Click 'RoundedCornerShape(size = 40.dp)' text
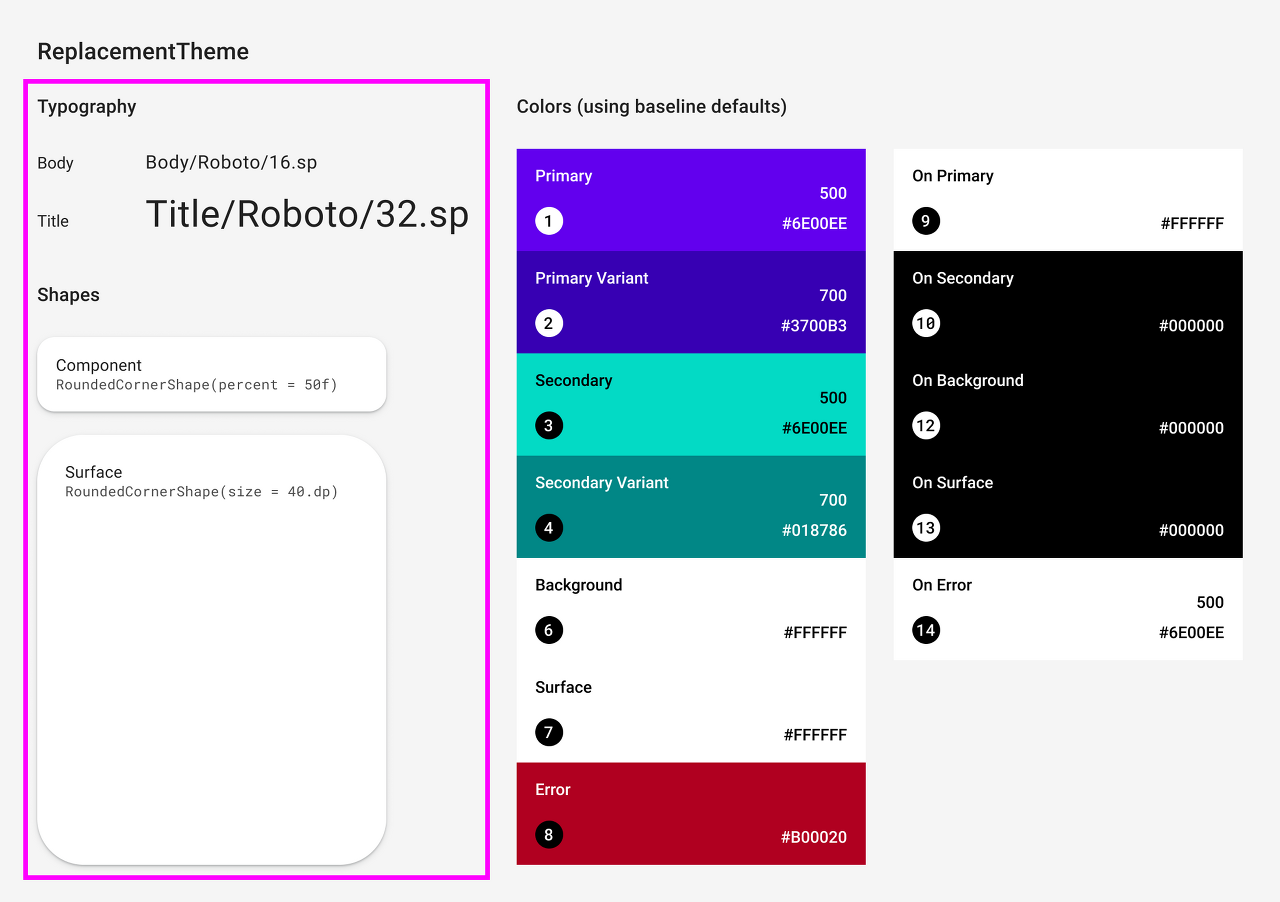 coord(202,492)
